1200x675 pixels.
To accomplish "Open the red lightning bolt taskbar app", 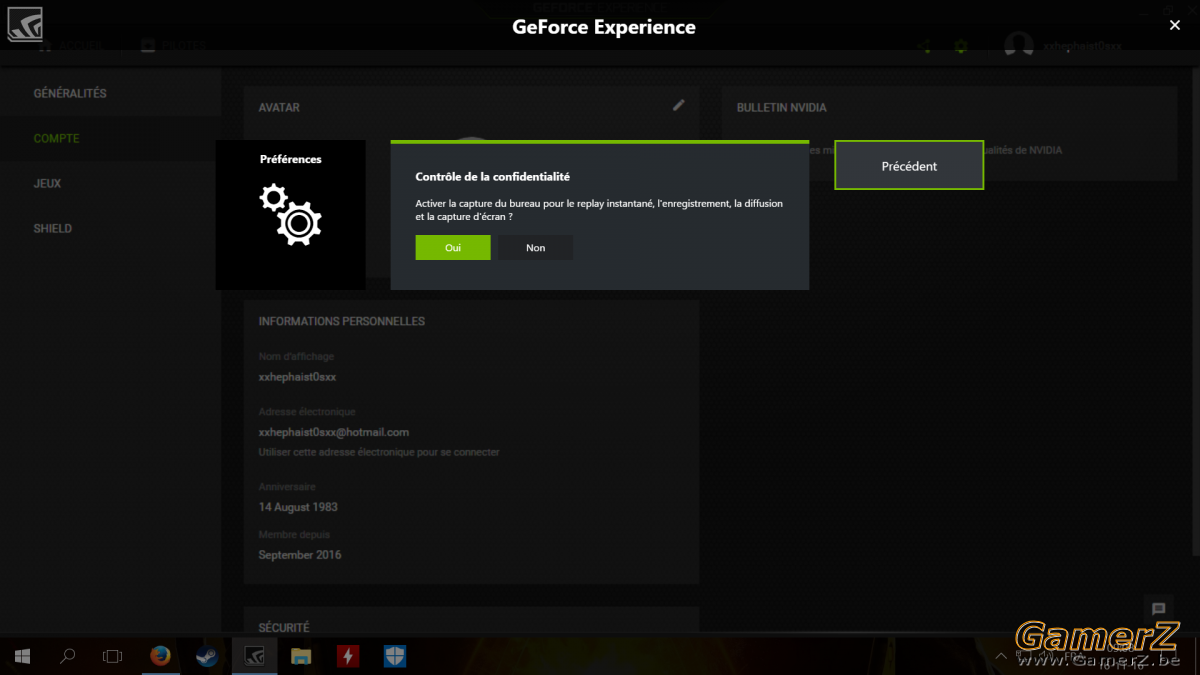I will tap(348, 656).
